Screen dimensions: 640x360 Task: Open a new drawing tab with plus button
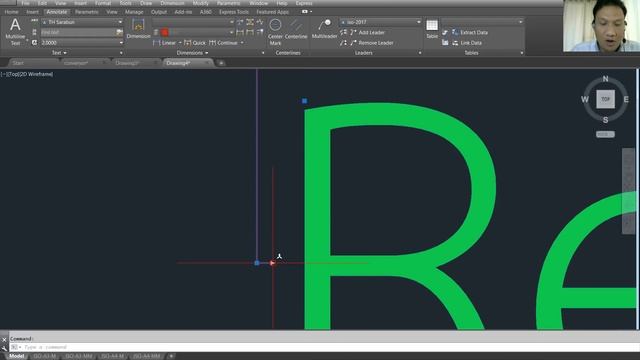(x=221, y=63)
